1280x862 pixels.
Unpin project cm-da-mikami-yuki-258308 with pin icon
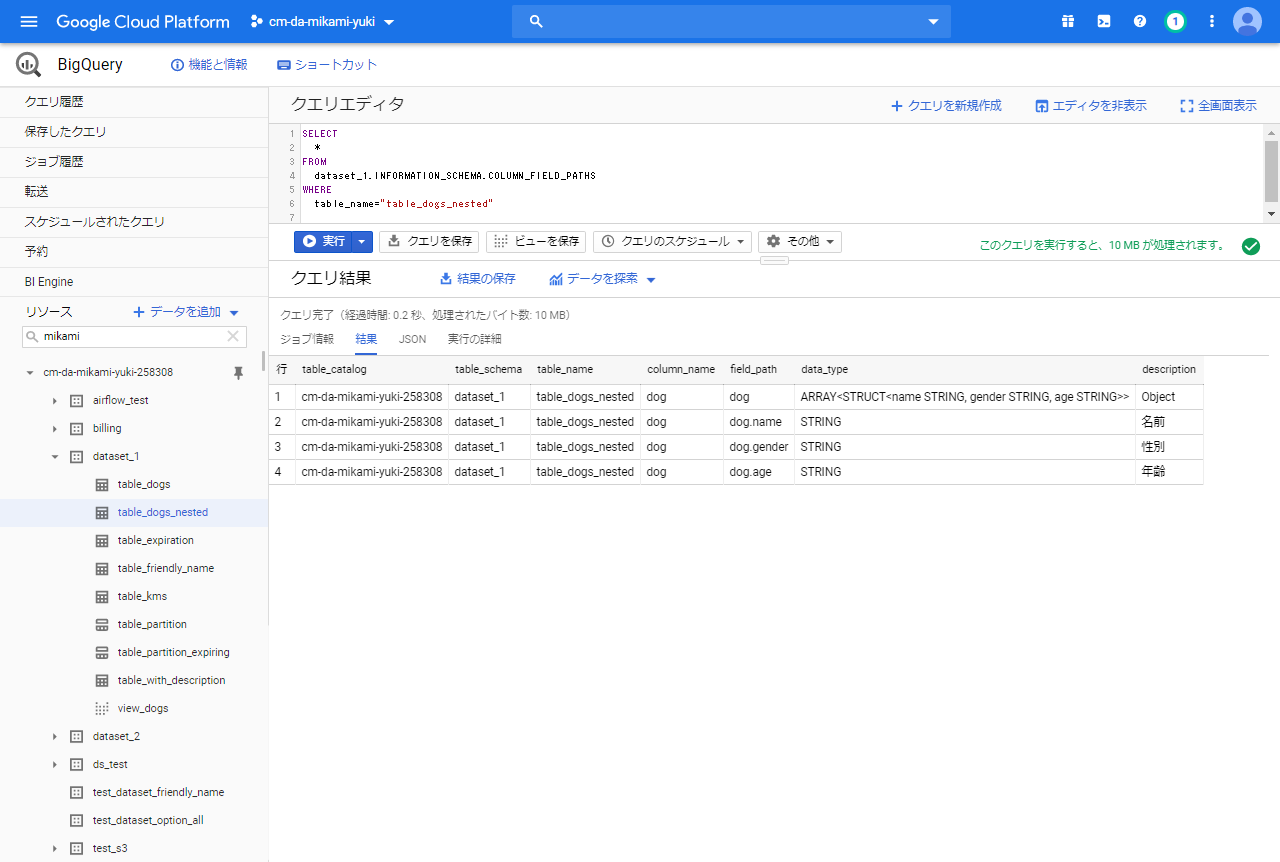[237, 372]
